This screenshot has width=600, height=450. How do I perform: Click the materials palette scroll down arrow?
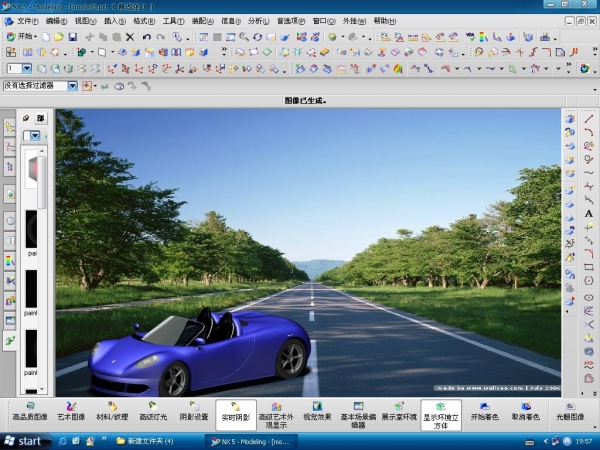[x=42, y=389]
